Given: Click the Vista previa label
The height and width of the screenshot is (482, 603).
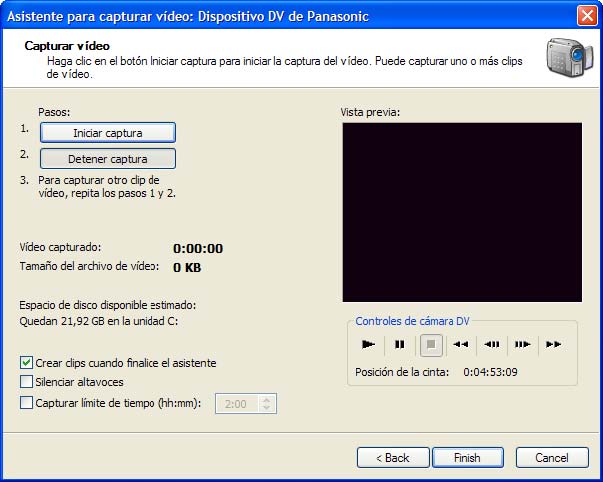Looking at the screenshot, I should coord(370,112).
